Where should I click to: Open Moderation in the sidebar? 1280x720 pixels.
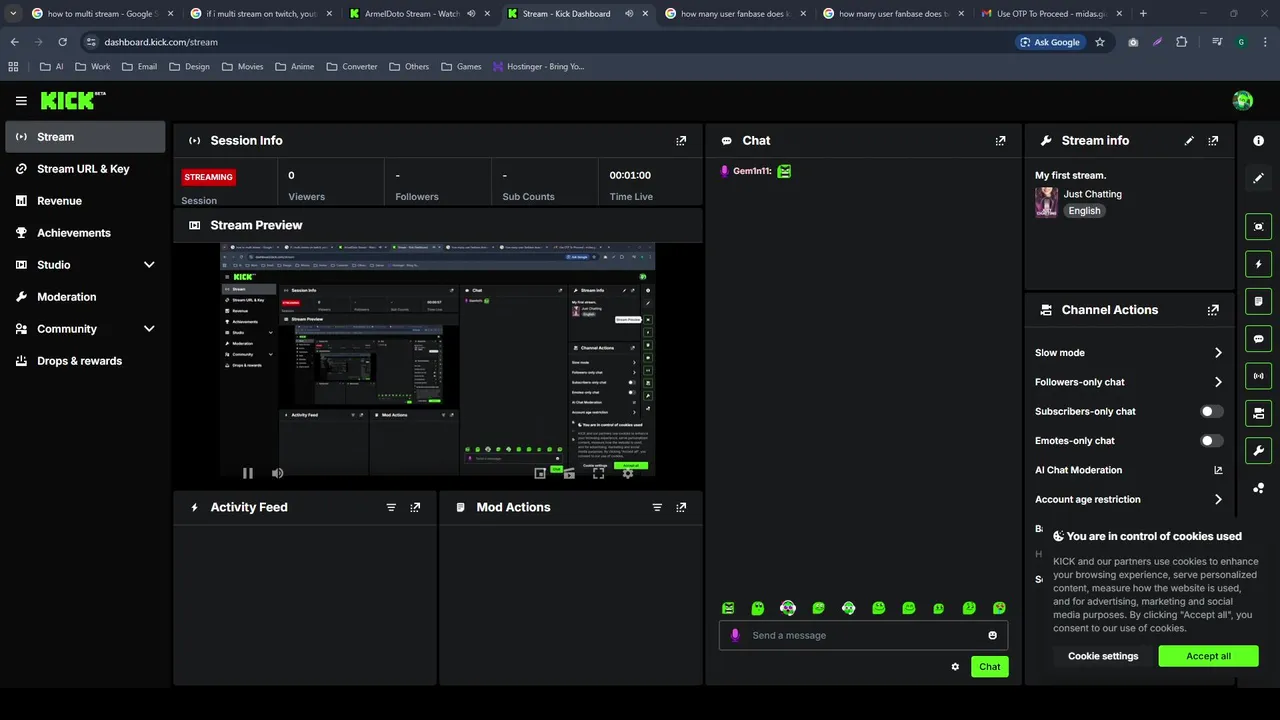(x=85, y=297)
